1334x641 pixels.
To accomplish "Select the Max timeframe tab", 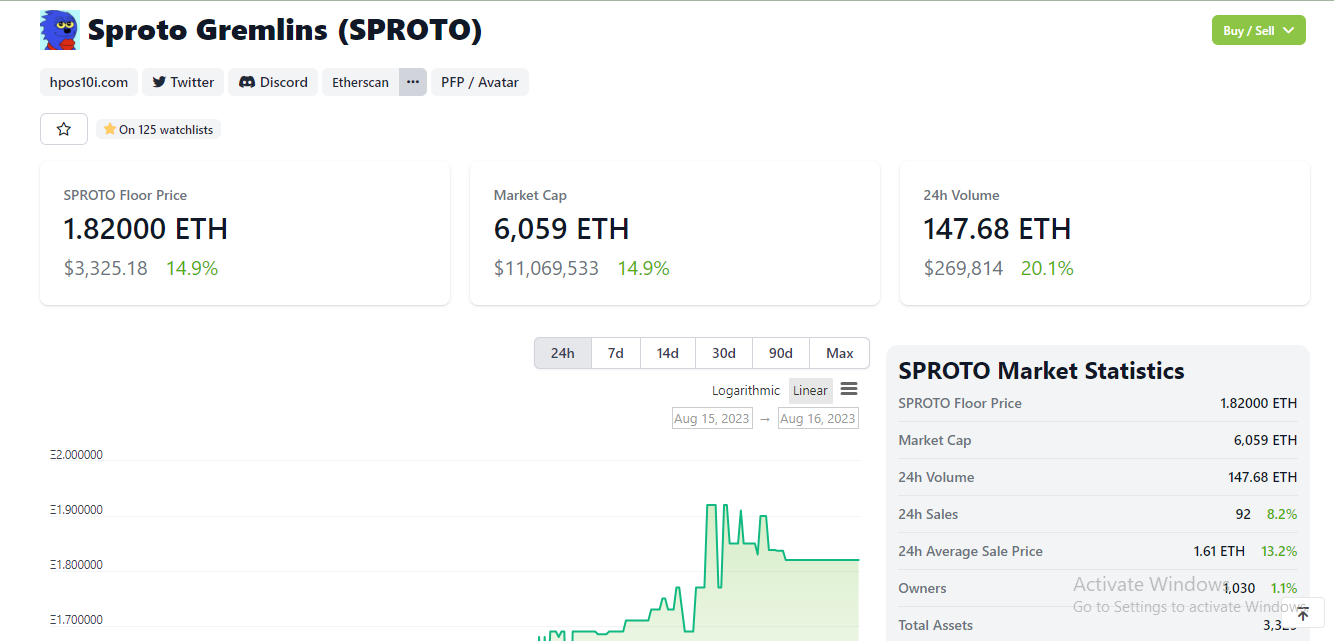I will [839, 352].
